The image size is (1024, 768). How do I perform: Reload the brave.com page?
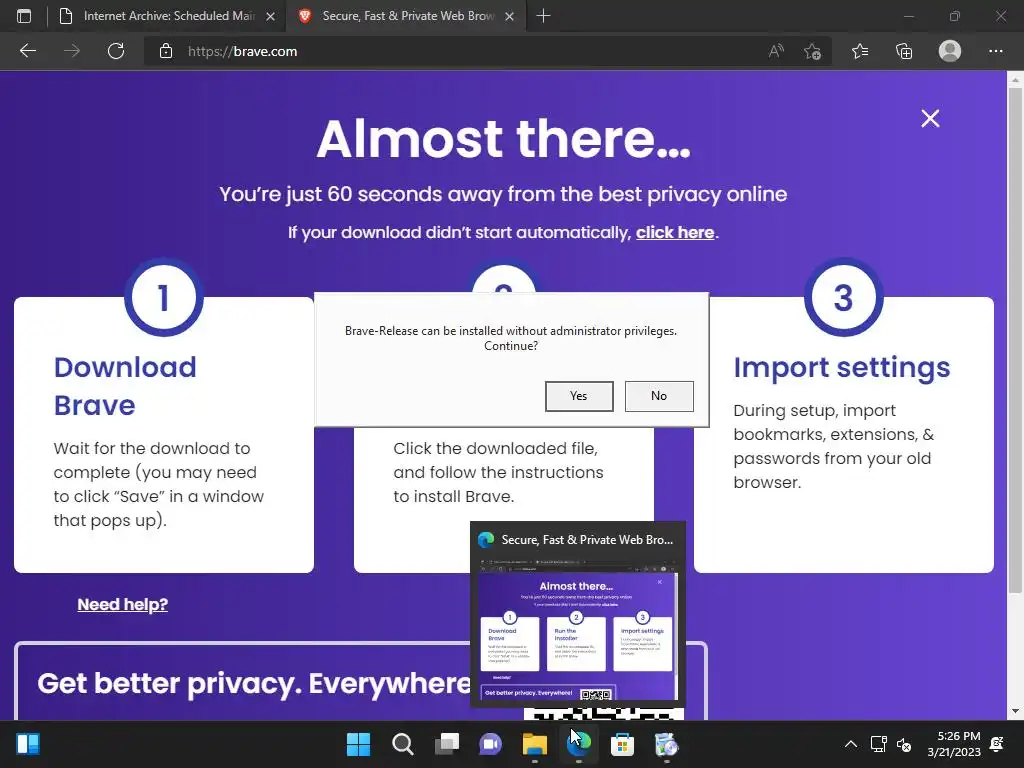tap(116, 51)
